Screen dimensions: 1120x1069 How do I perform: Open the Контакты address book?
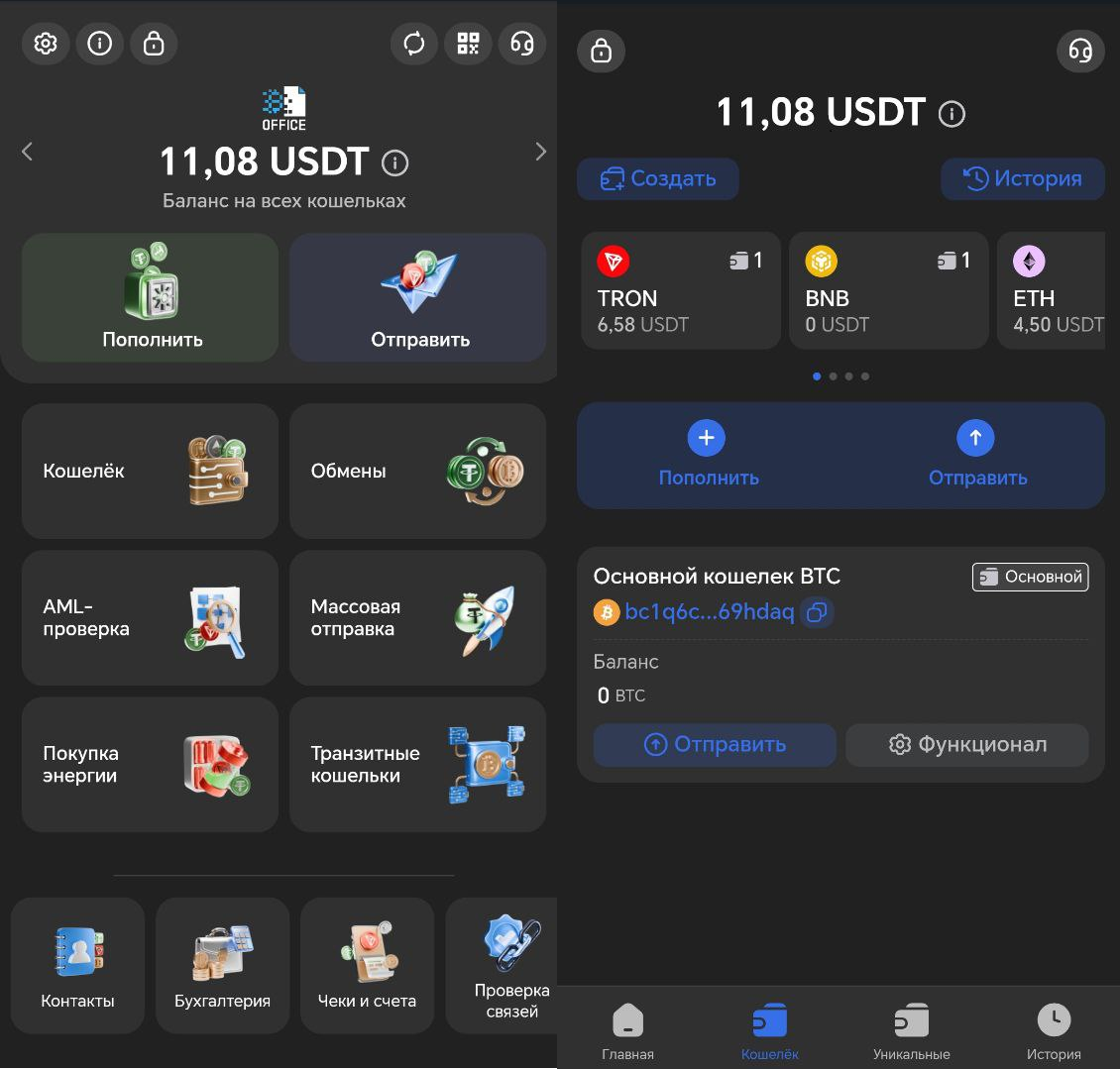(77, 964)
